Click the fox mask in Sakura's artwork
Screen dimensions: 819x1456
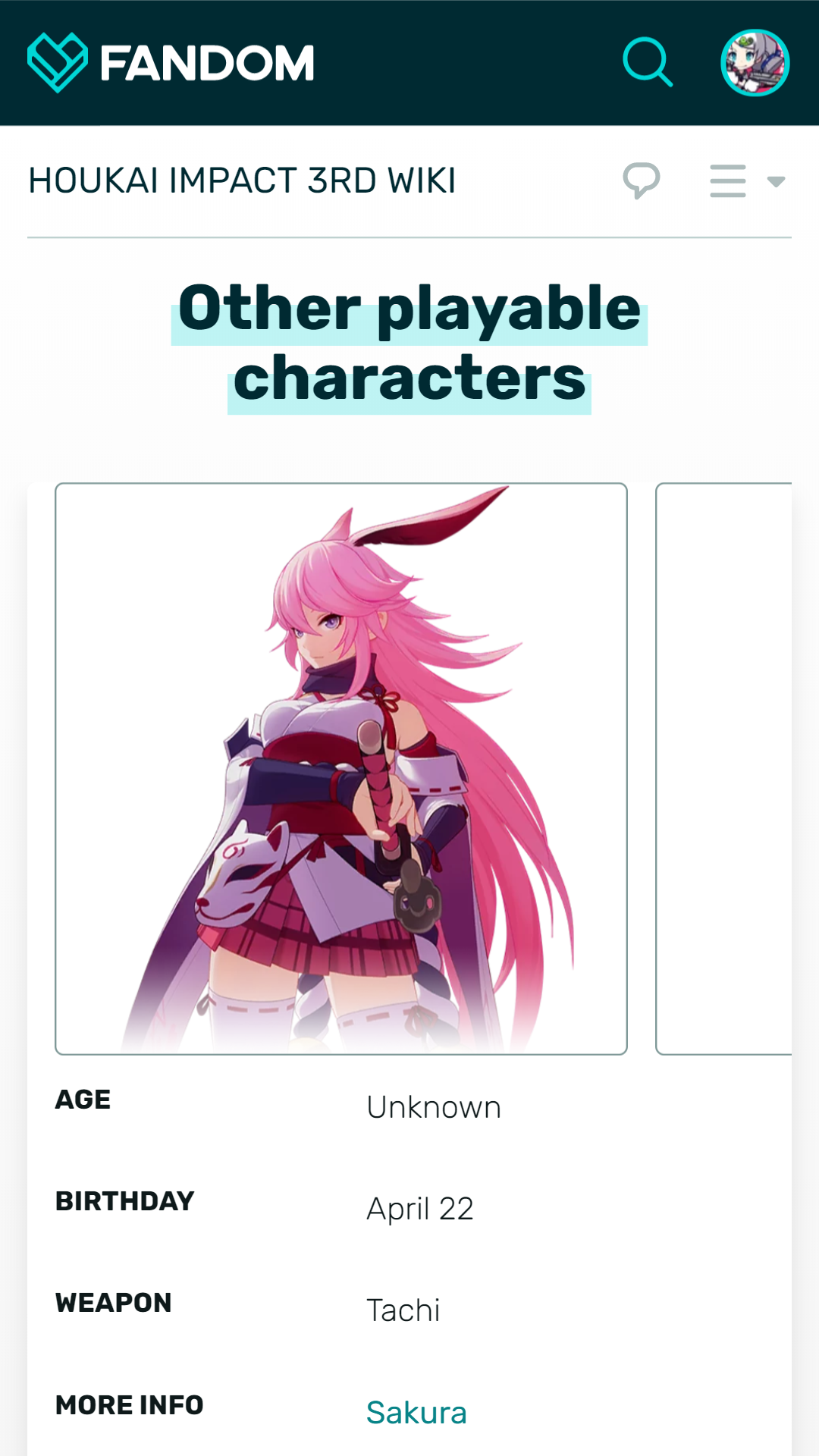coord(241,876)
